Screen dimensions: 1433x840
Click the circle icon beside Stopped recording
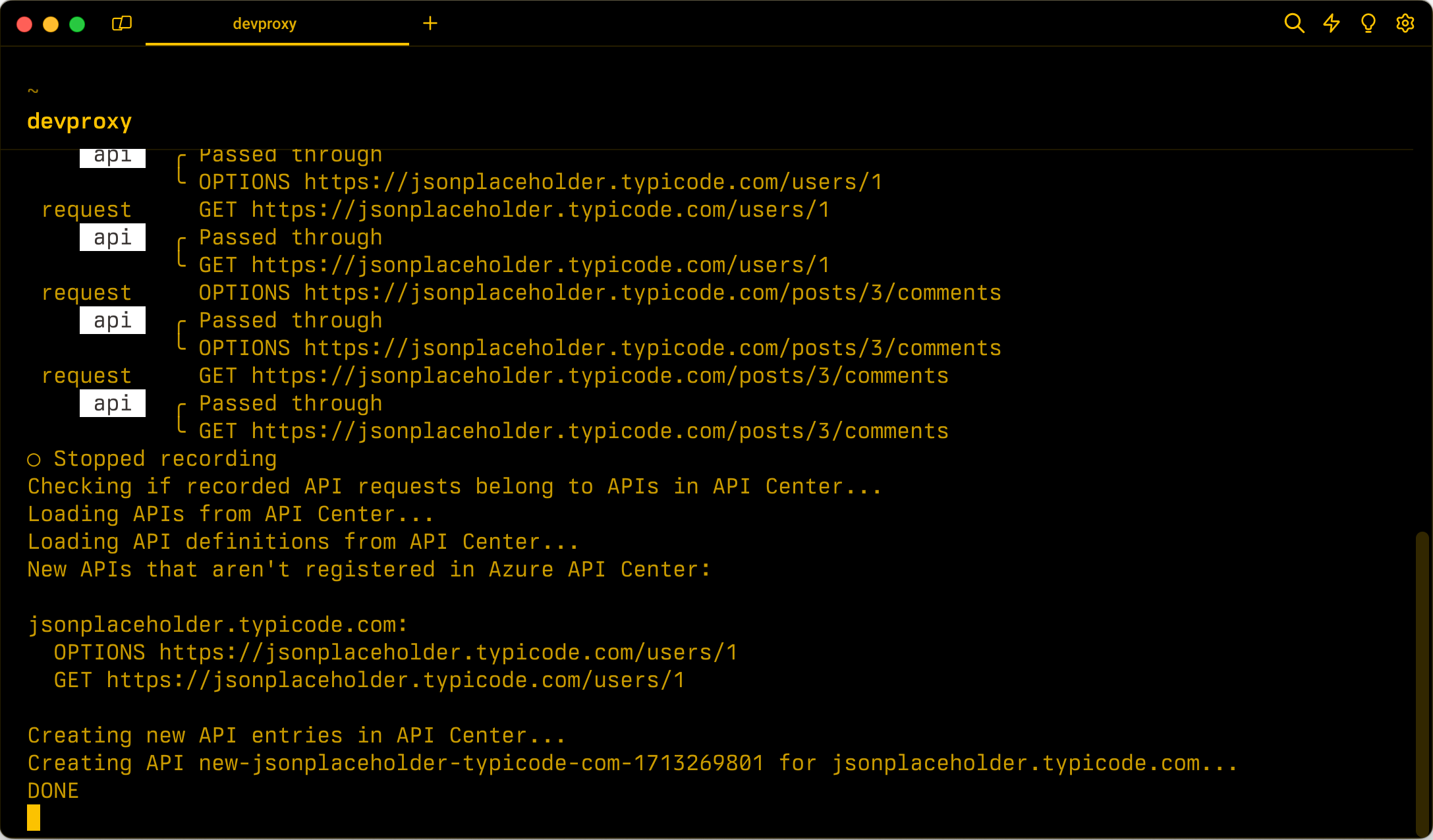[x=34, y=460]
